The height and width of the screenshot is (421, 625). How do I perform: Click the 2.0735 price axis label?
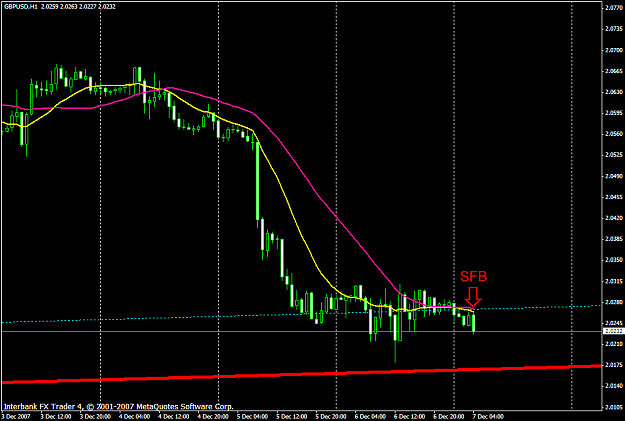coord(614,29)
